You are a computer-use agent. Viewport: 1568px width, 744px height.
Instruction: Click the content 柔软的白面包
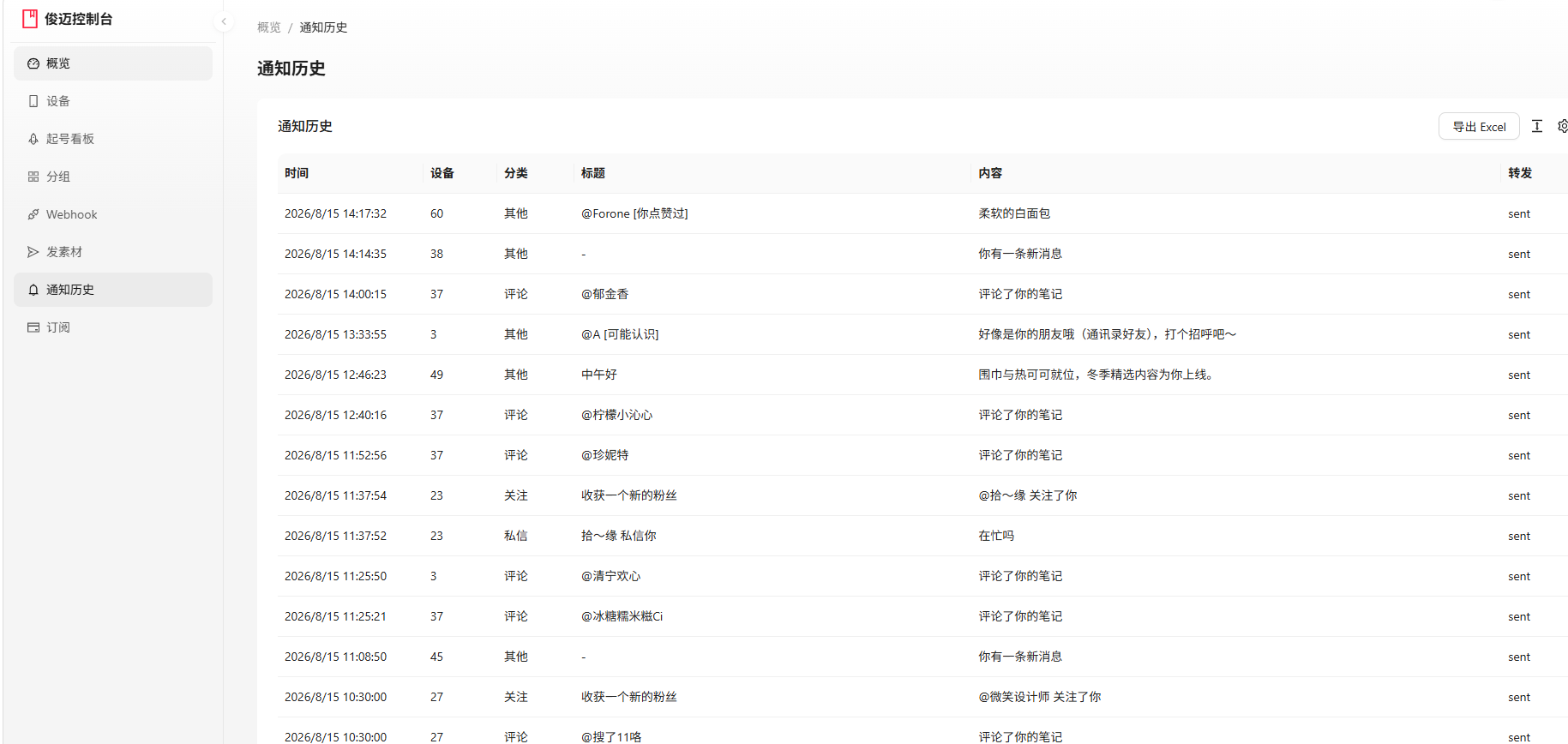pos(1014,213)
